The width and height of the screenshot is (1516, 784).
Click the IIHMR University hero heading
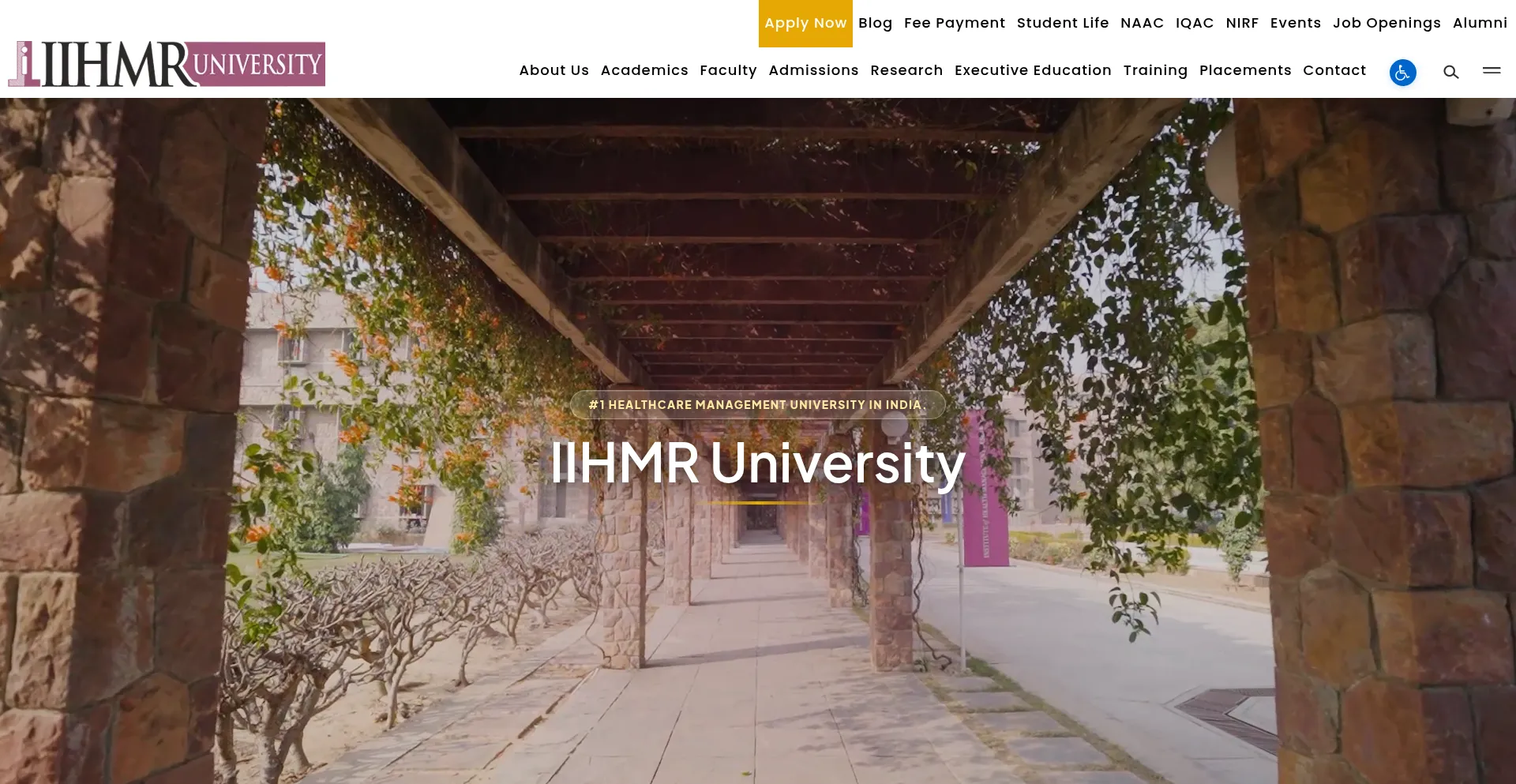pos(758,463)
